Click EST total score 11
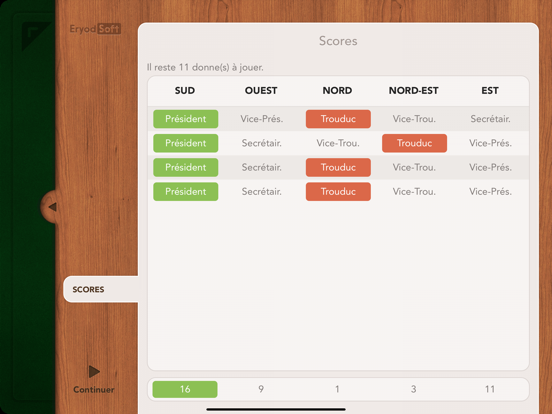552x414 pixels. tap(490, 389)
